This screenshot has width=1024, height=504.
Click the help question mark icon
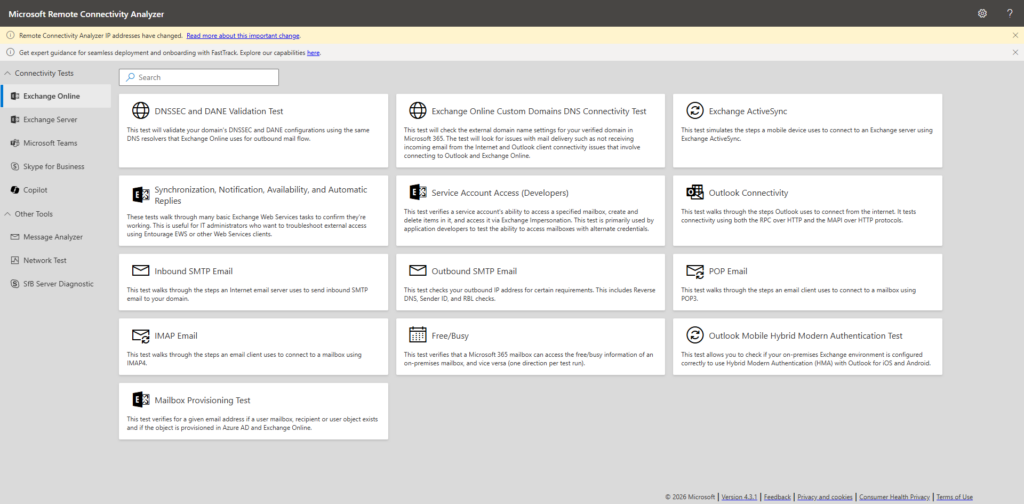1009,13
